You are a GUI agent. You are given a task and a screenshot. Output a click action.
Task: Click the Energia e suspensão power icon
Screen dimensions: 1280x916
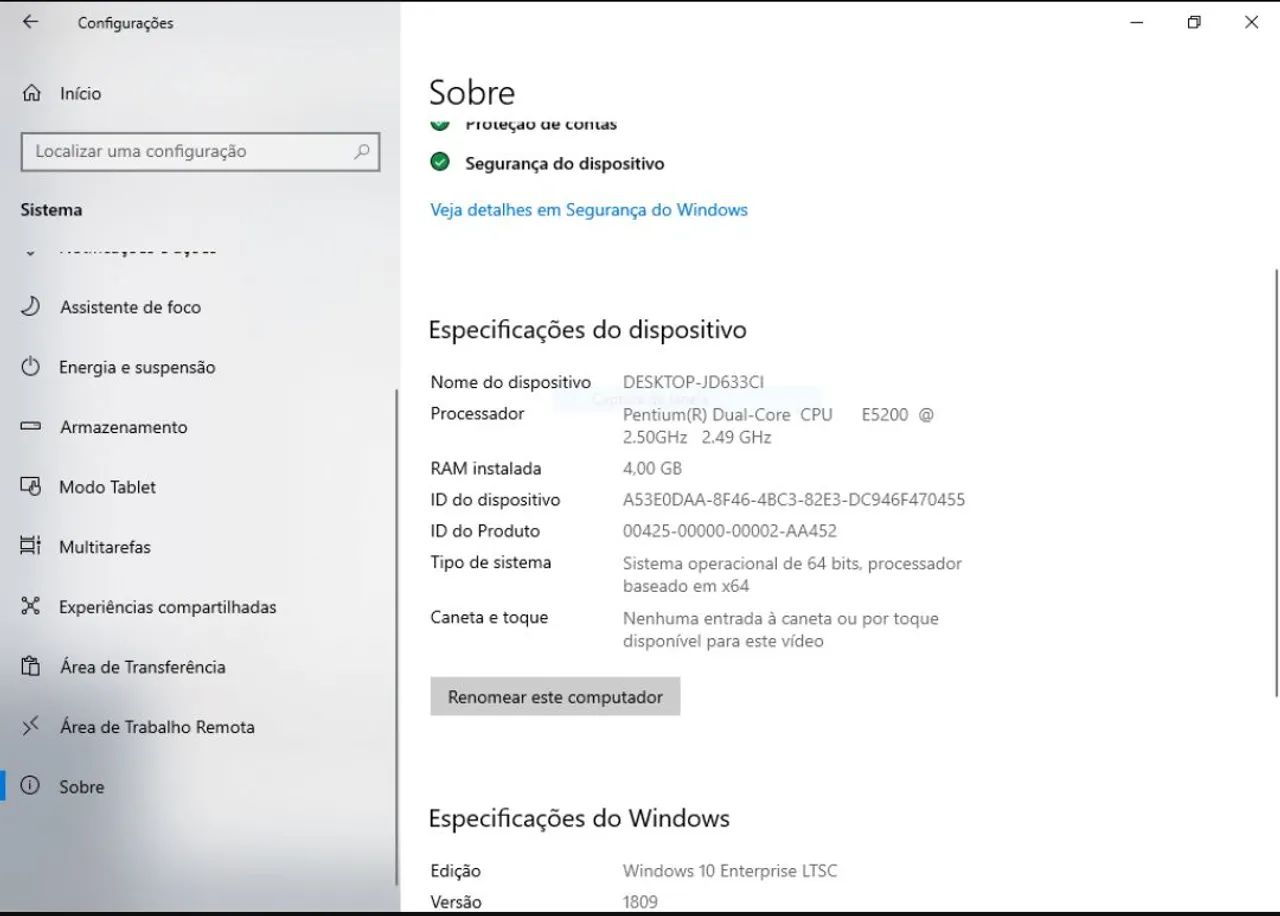coord(31,367)
